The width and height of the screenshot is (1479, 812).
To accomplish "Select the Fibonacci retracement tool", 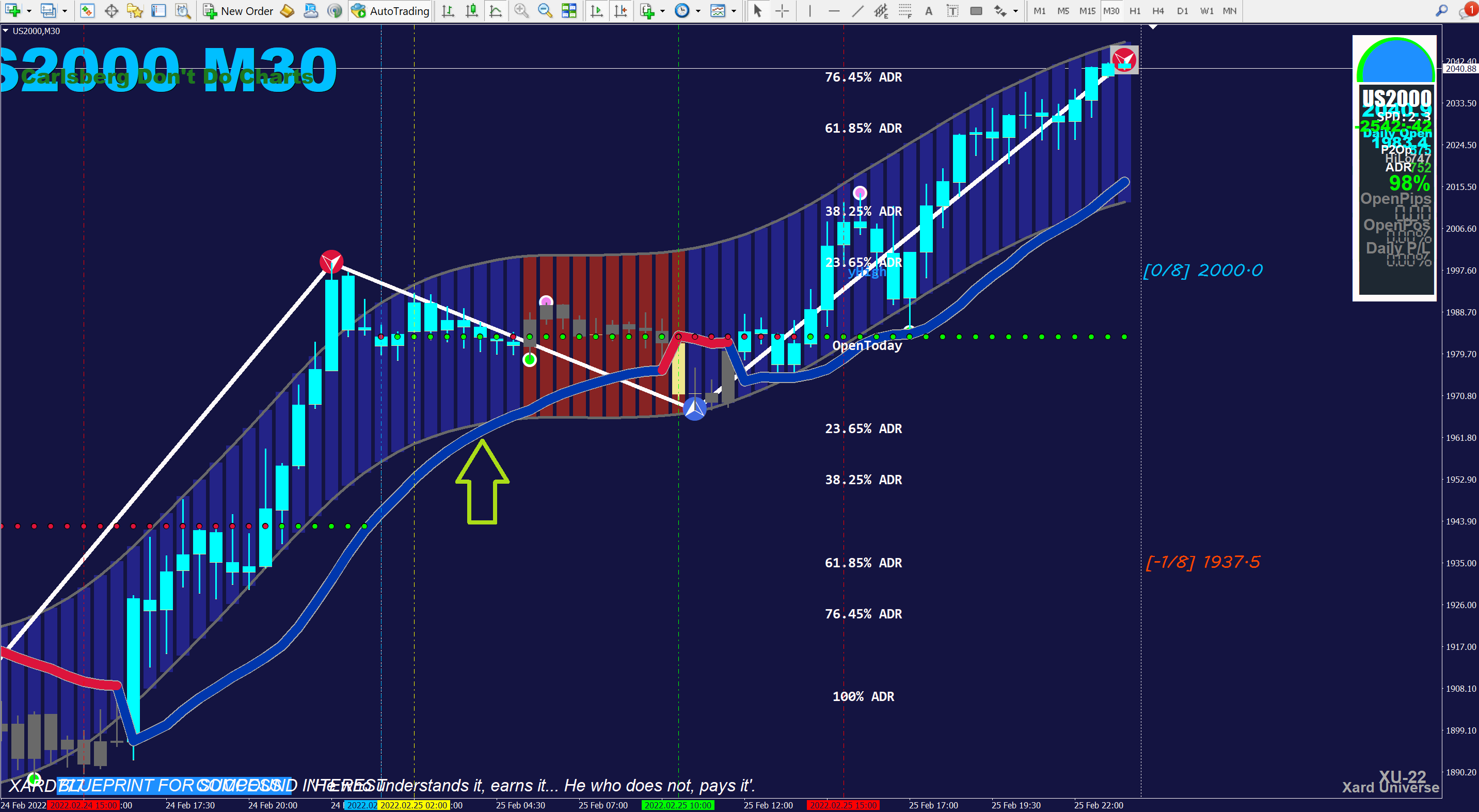I will (x=905, y=11).
